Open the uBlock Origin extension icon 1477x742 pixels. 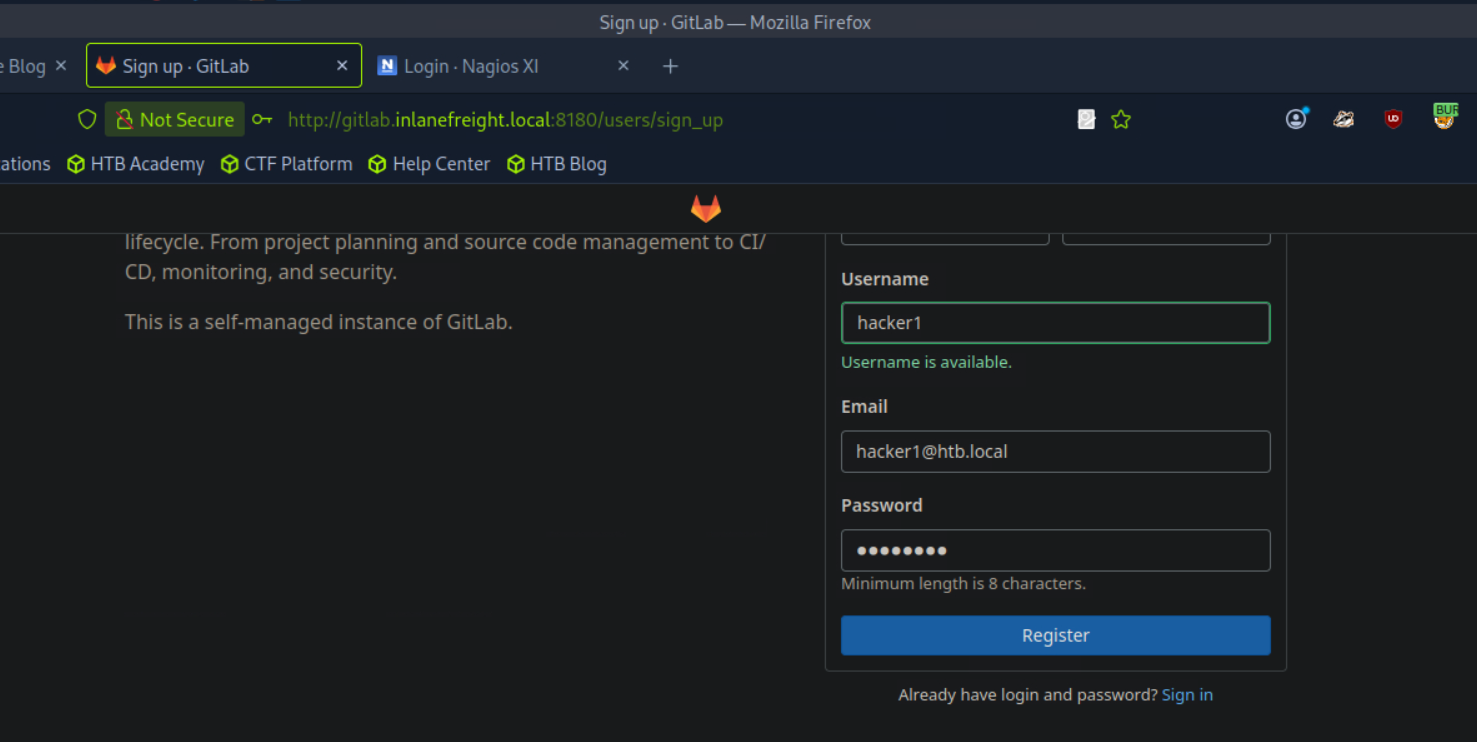1393,119
